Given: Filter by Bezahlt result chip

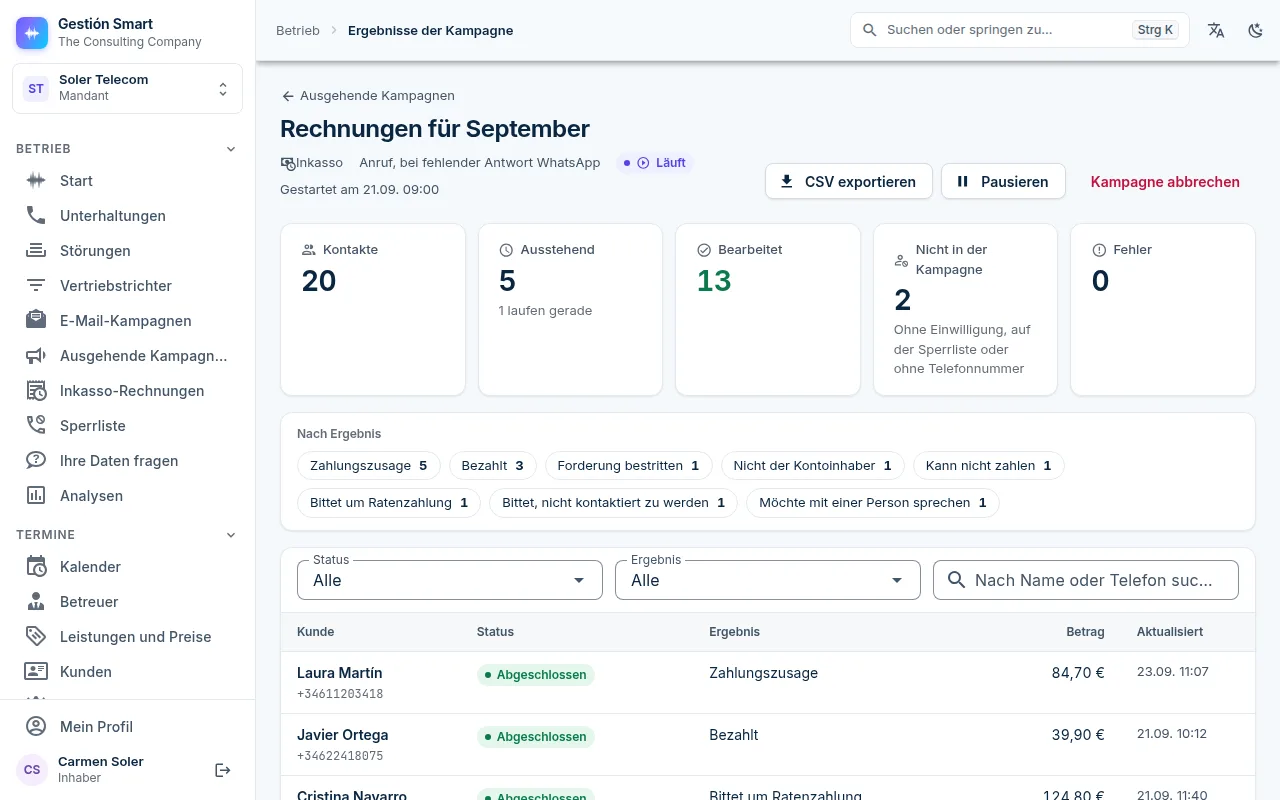Looking at the screenshot, I should point(493,466).
